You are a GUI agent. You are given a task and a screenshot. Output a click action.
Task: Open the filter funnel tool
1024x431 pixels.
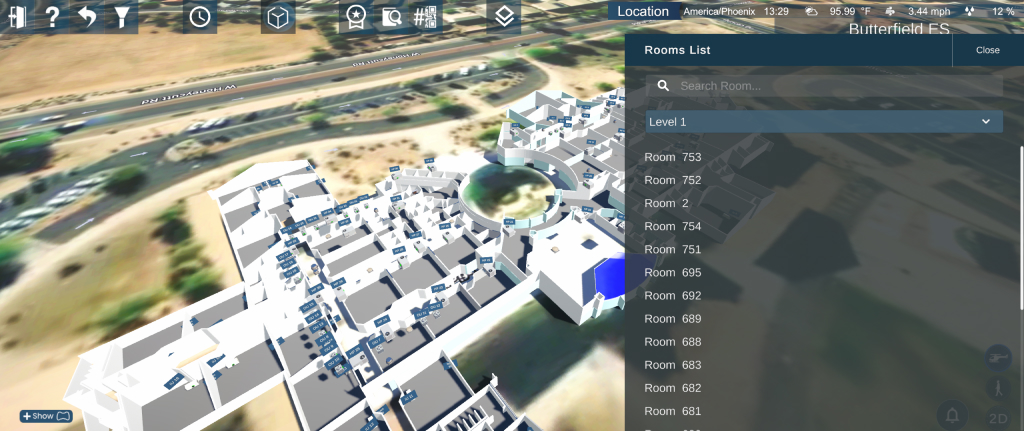click(121, 17)
